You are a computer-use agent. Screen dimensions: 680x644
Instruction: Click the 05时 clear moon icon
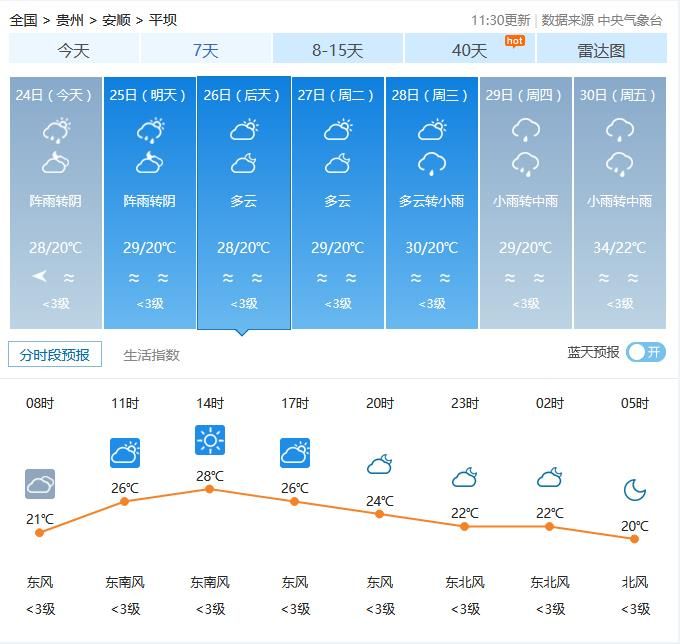634,490
